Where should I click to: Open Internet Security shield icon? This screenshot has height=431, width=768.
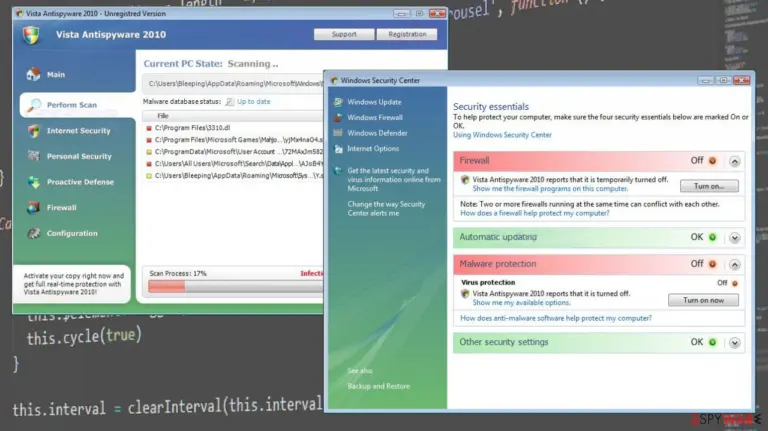pyautogui.click(x=34, y=131)
